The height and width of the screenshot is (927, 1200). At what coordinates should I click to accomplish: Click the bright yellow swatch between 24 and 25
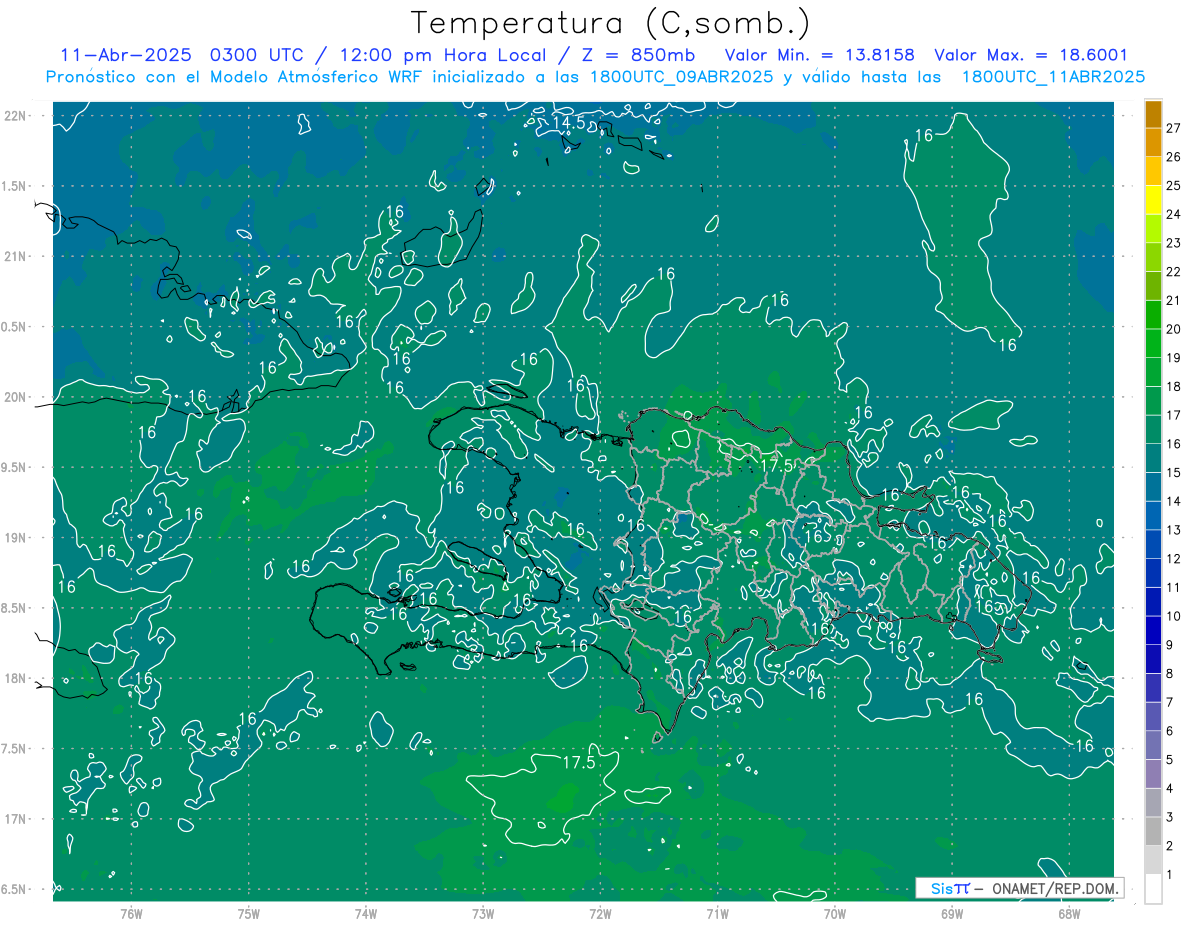pyautogui.click(x=1153, y=200)
